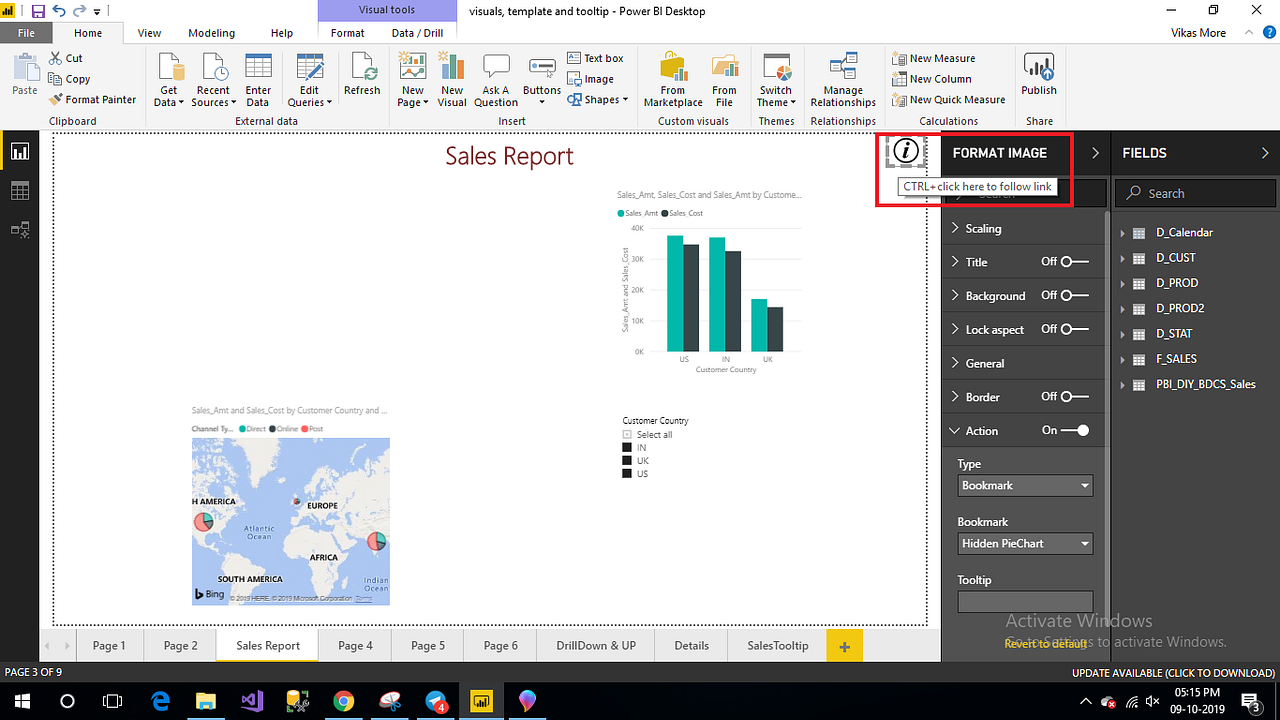1280x720 pixels.
Task: Open Manage Relationships
Action: tap(842, 80)
